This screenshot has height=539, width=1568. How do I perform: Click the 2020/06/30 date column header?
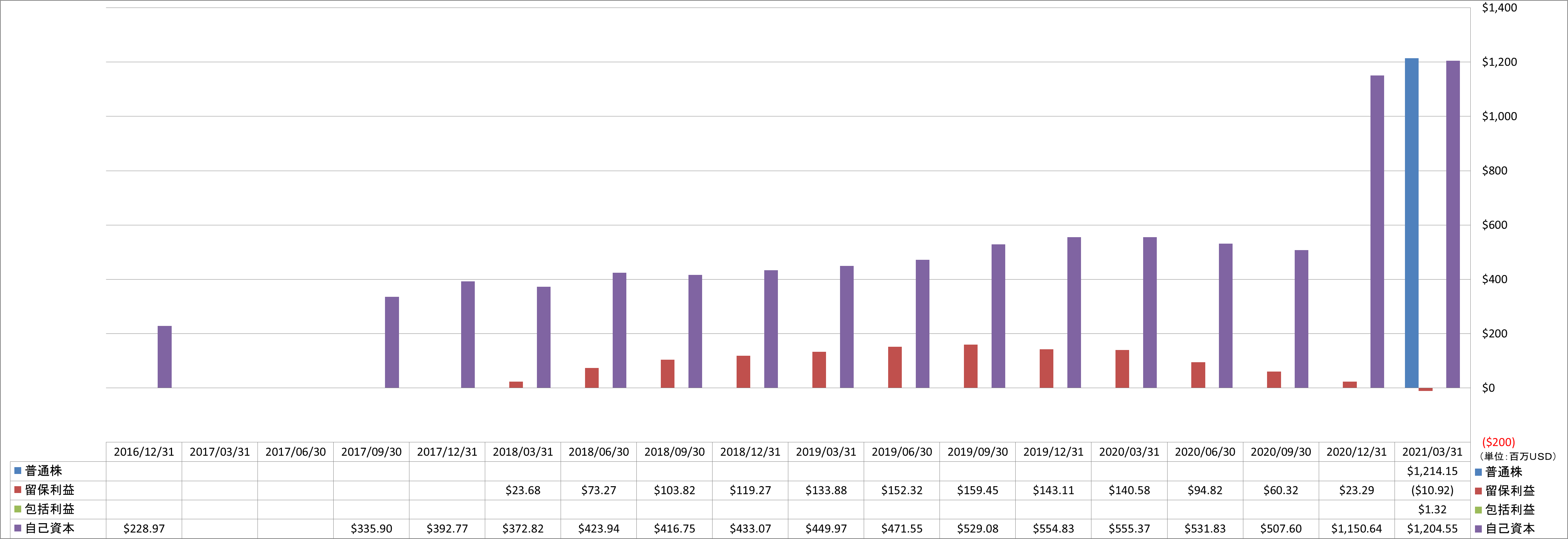[x=1205, y=452]
